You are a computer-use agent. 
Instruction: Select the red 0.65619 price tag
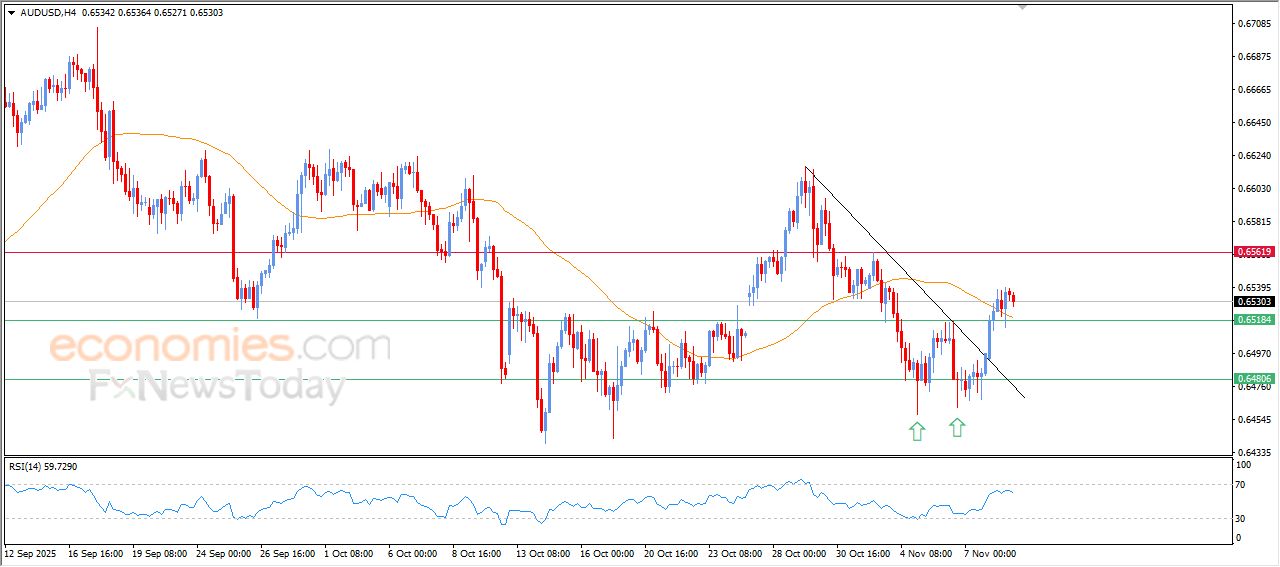(x=1254, y=252)
